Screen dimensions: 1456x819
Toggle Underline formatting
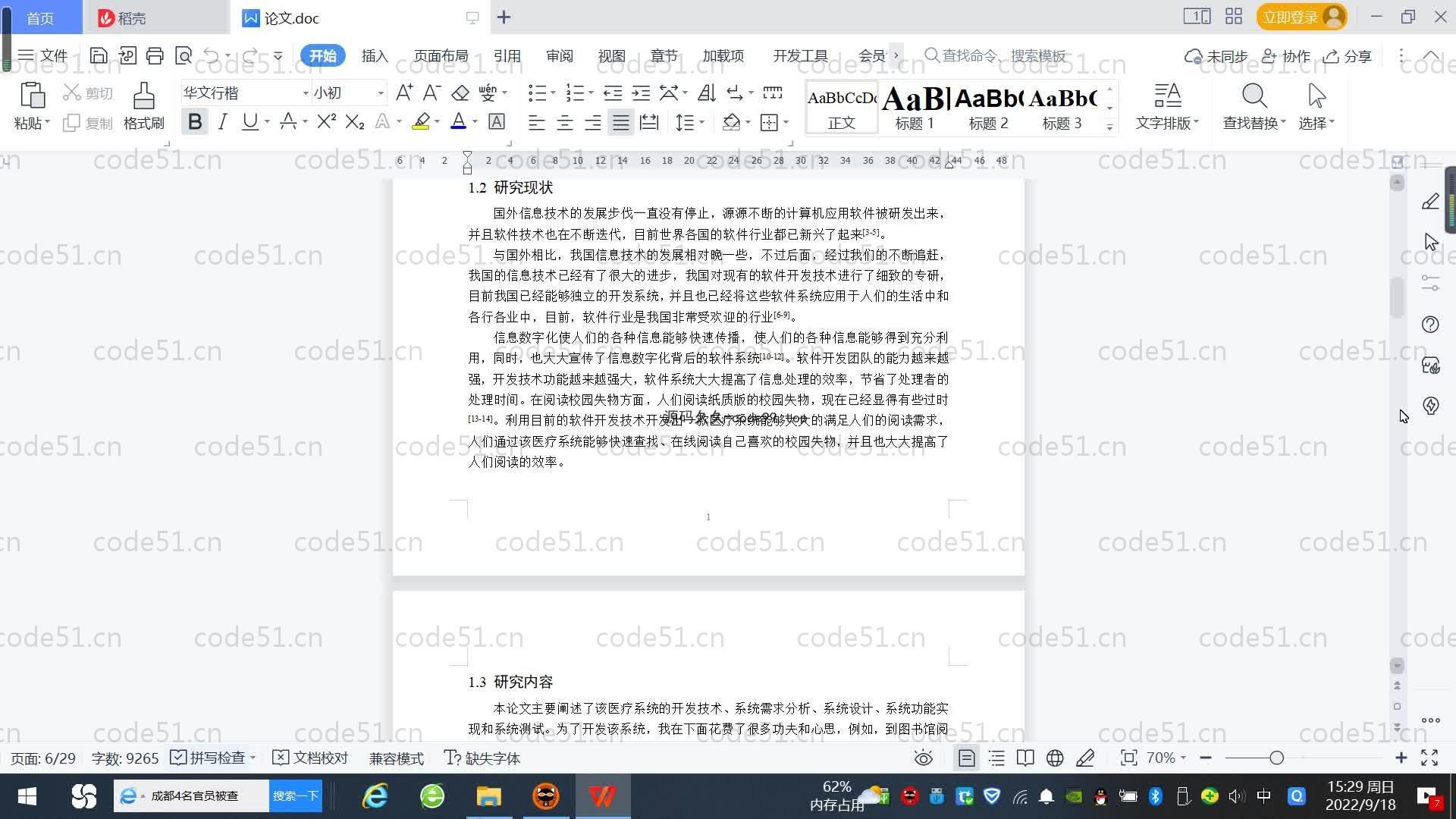(249, 121)
